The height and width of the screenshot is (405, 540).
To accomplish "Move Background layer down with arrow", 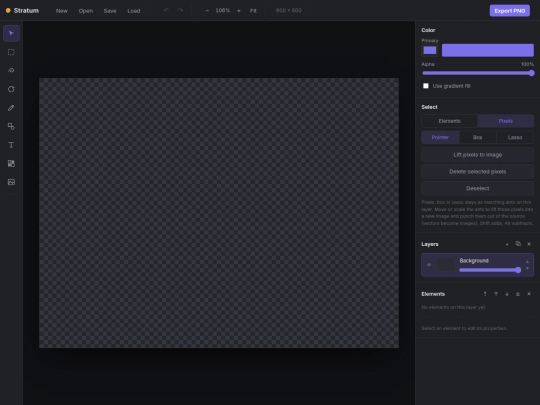I will pyautogui.click(x=527, y=268).
